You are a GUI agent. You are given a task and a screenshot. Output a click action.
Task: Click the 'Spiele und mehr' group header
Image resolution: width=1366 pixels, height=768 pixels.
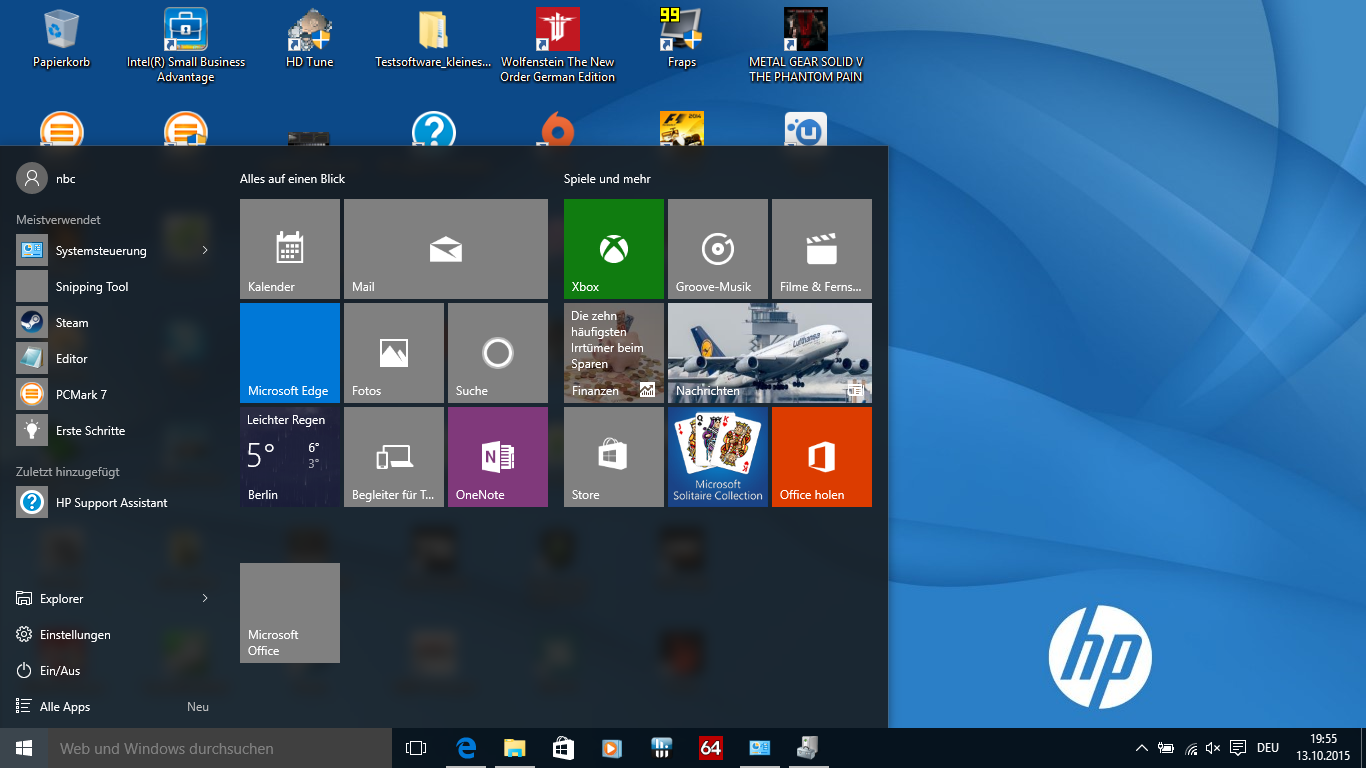click(x=607, y=178)
